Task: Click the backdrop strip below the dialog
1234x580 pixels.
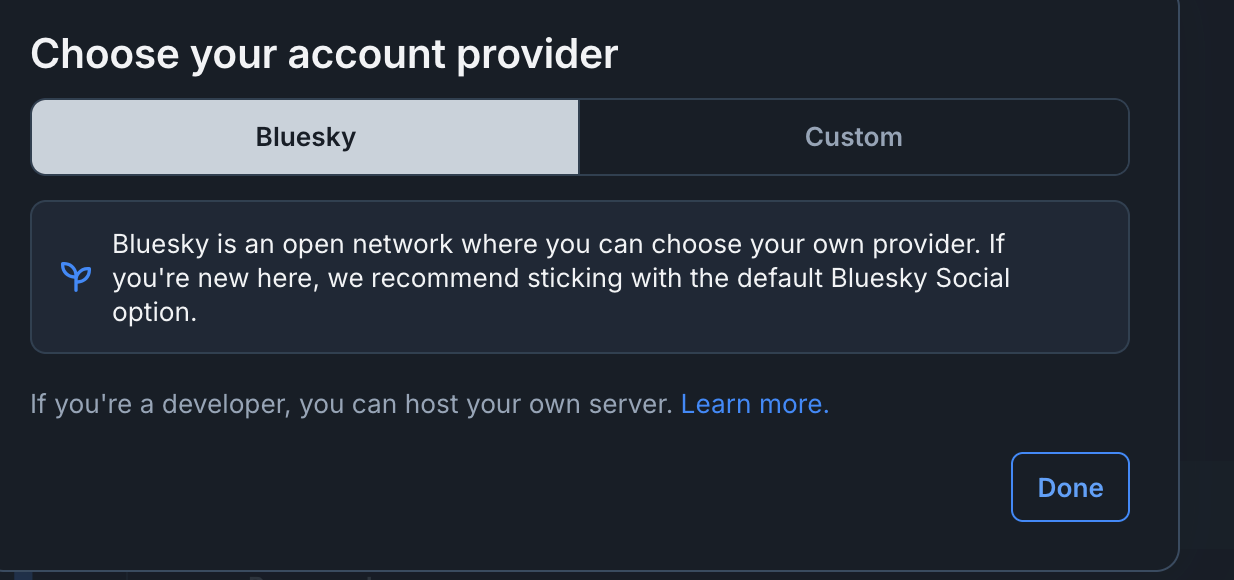Action: tap(600, 576)
